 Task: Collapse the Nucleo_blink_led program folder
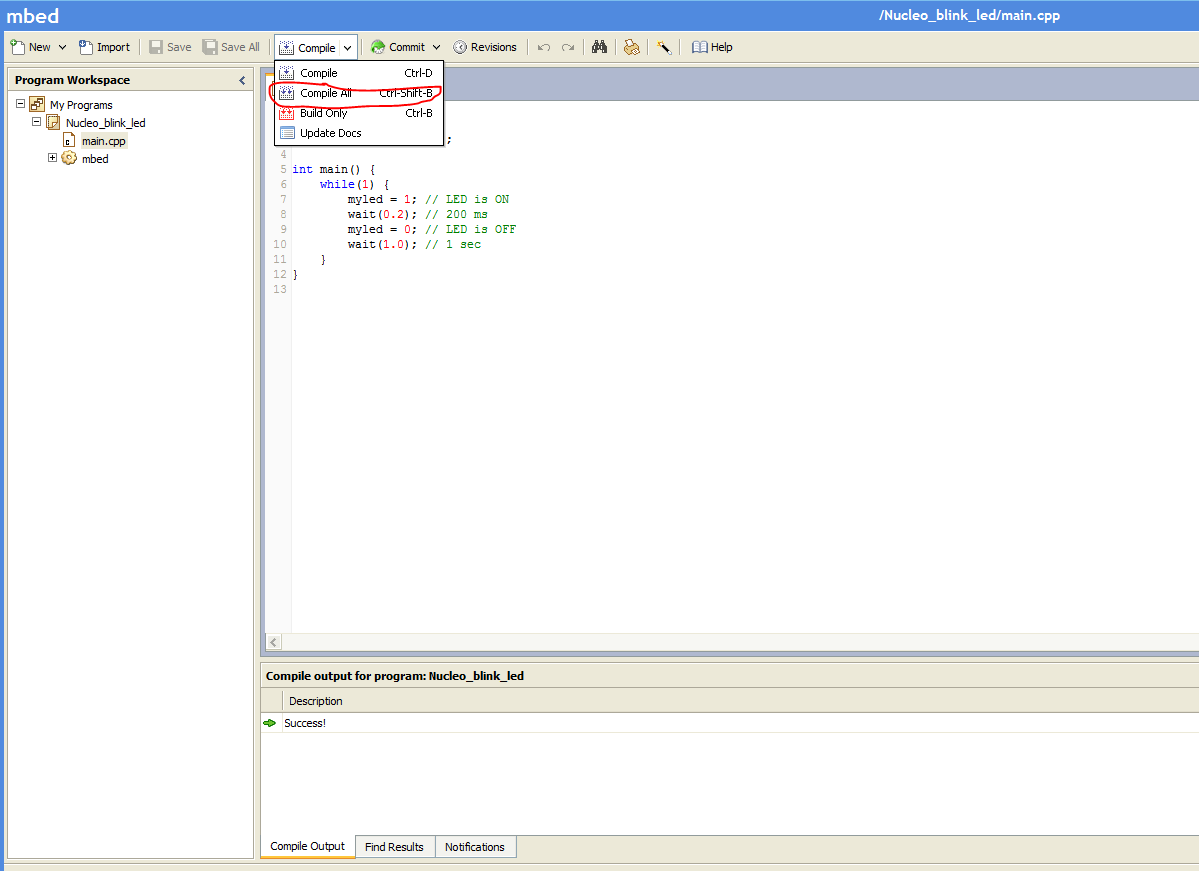pyautogui.click(x=37, y=122)
